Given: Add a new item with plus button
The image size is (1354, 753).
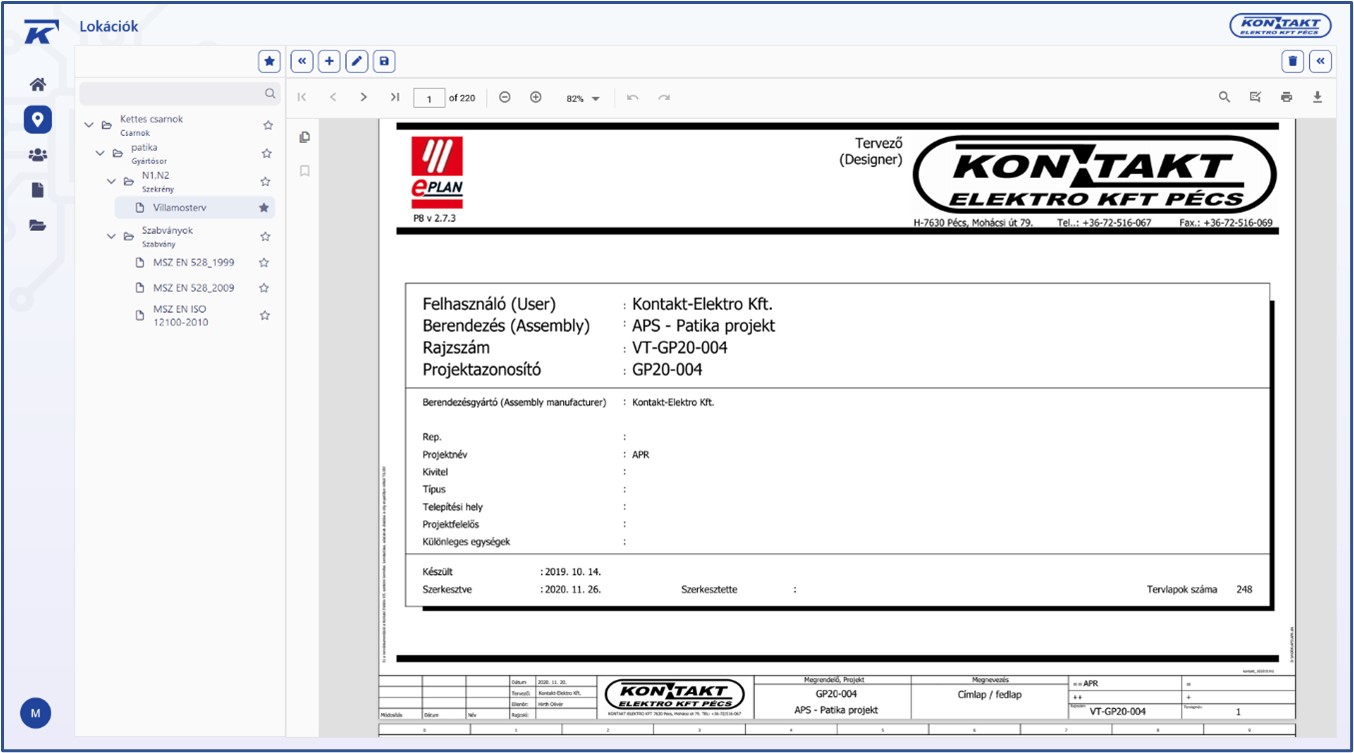Looking at the screenshot, I should click(x=329, y=61).
